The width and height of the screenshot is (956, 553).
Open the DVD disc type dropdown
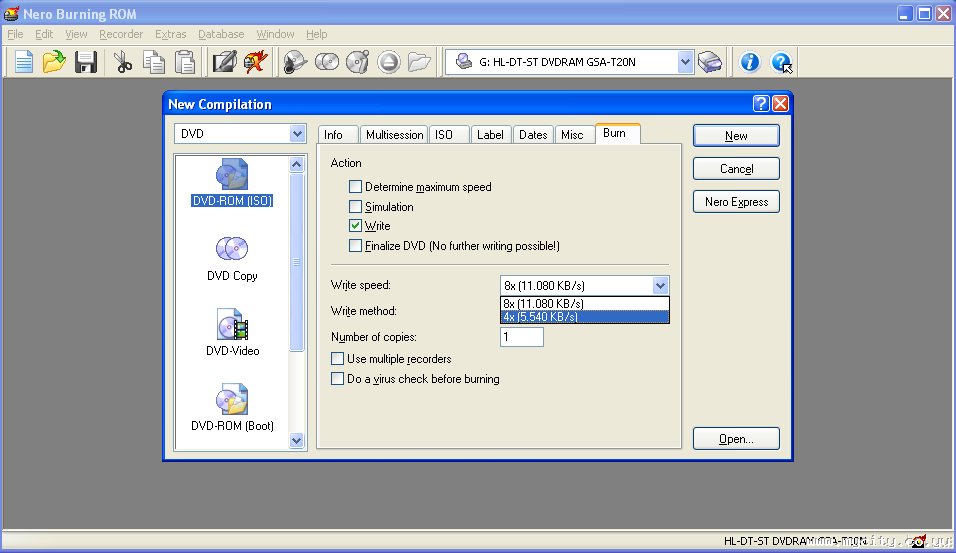click(297, 134)
